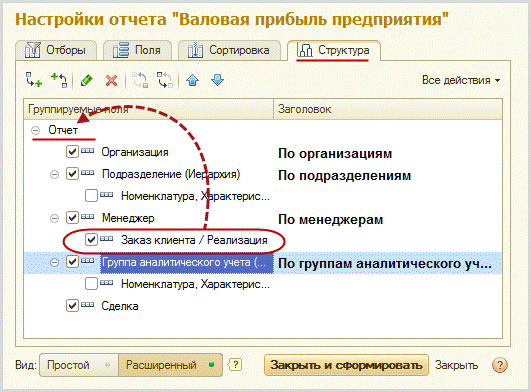Open the Все действия dropdown menu
The width and height of the screenshot is (531, 392).
point(461,81)
